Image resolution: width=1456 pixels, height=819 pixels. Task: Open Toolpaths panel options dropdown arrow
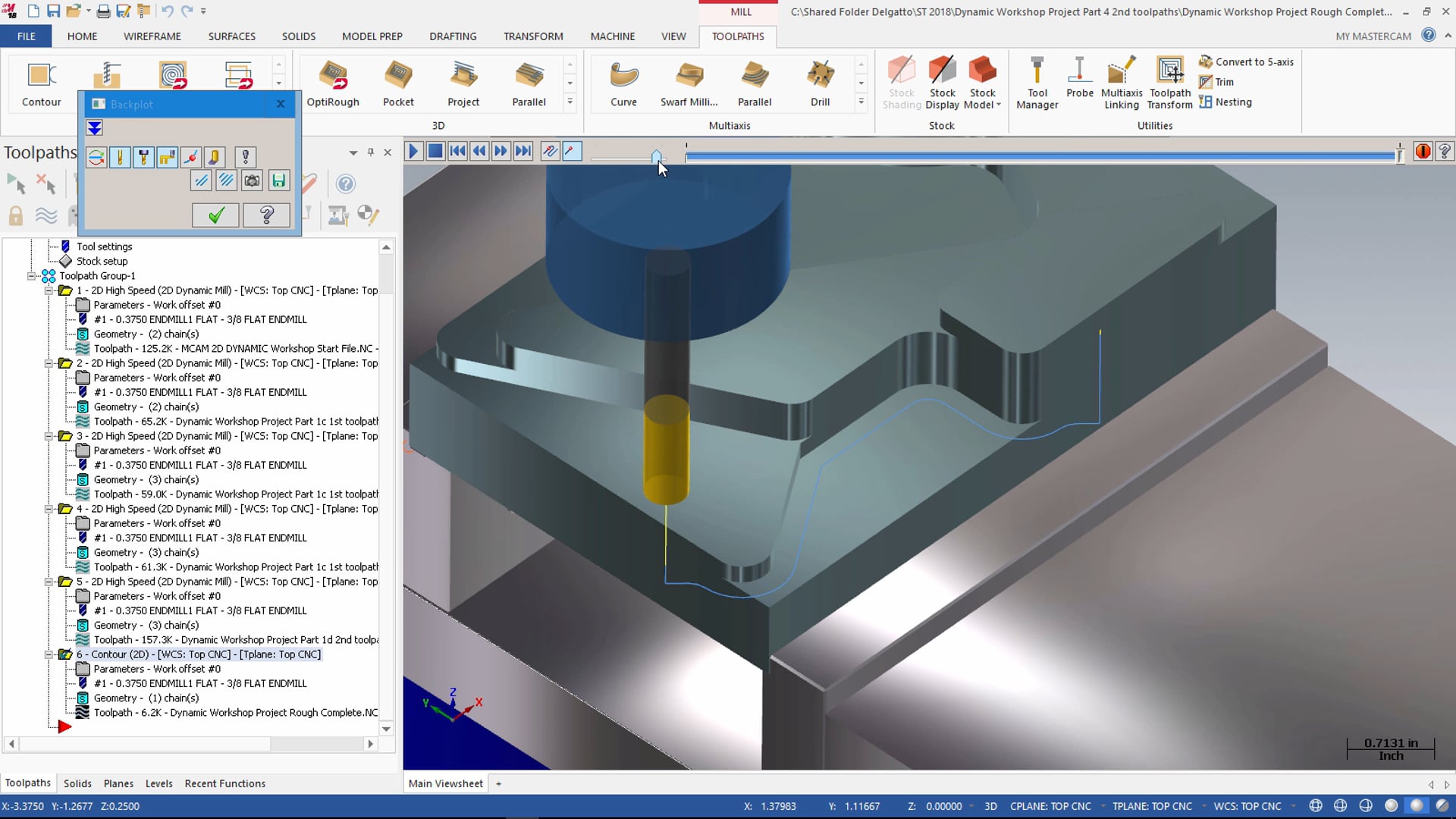pos(353,152)
